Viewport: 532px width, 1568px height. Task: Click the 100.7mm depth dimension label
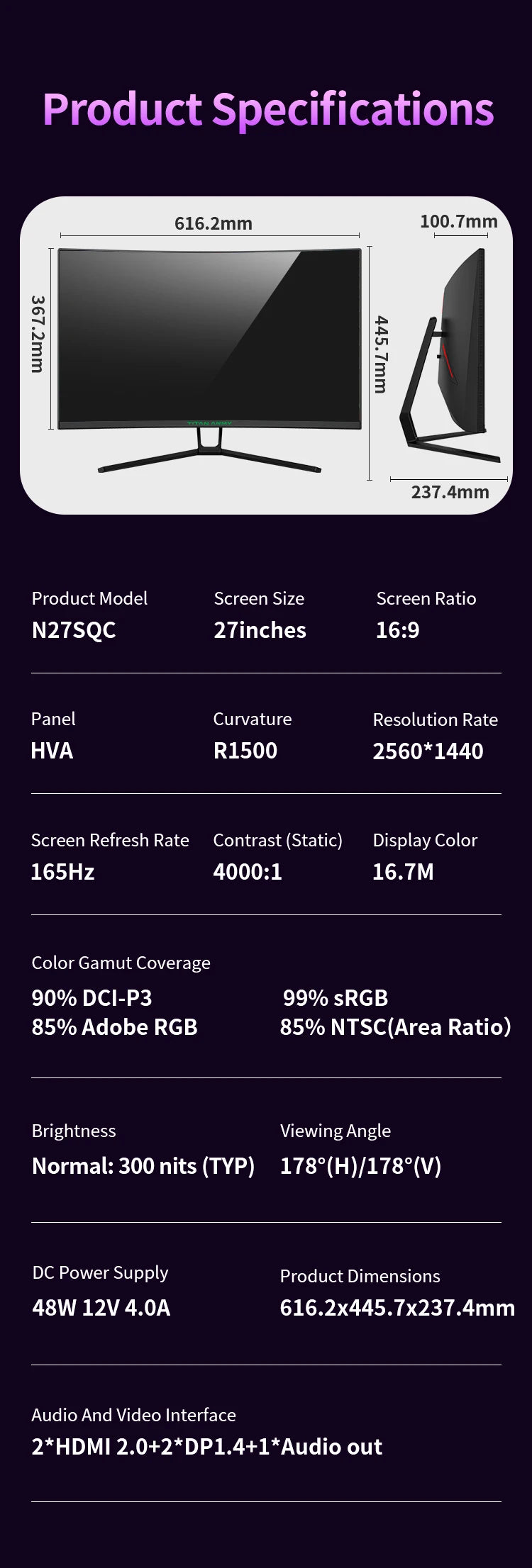tap(458, 221)
